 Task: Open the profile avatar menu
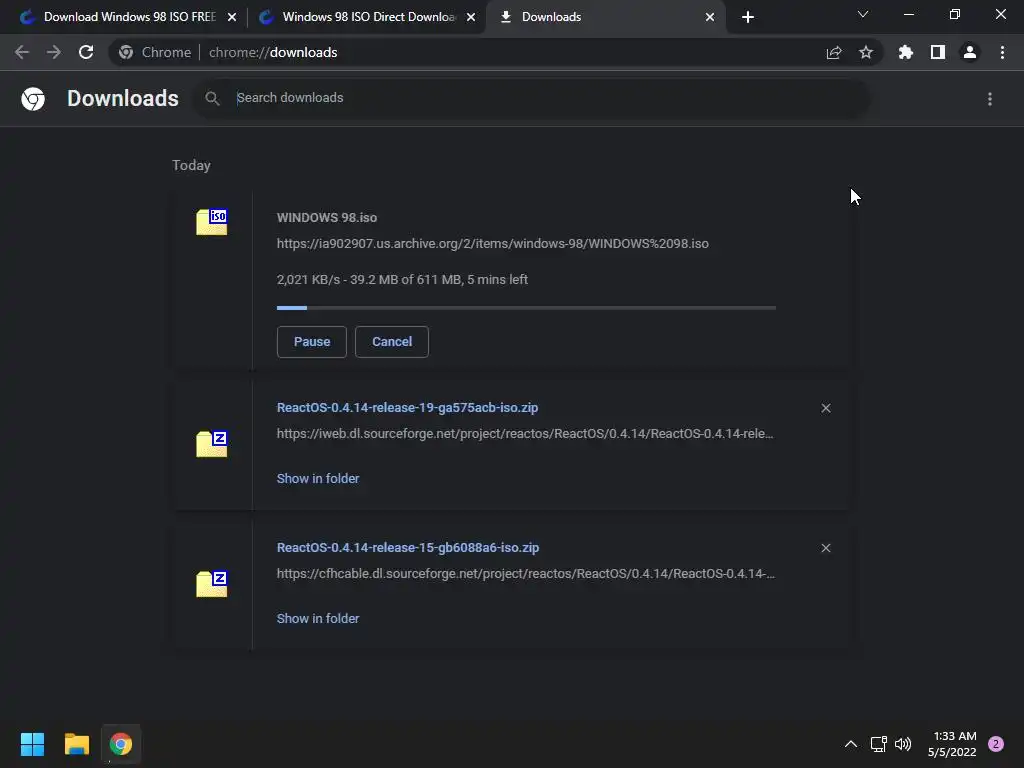click(970, 52)
